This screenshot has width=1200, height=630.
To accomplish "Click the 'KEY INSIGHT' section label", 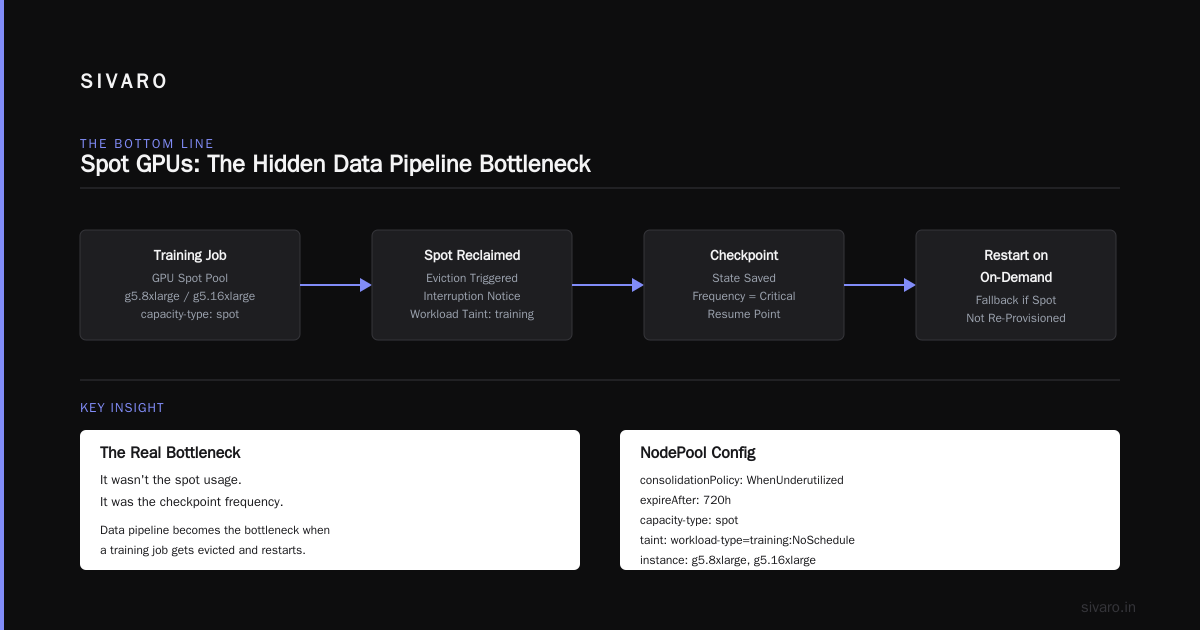I will pos(122,408).
